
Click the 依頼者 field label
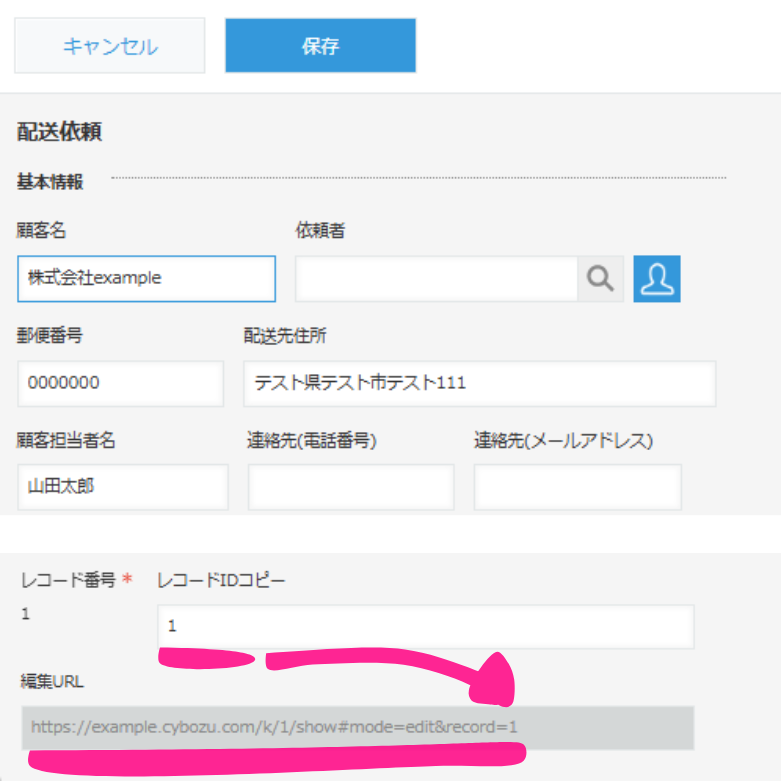click(x=320, y=231)
